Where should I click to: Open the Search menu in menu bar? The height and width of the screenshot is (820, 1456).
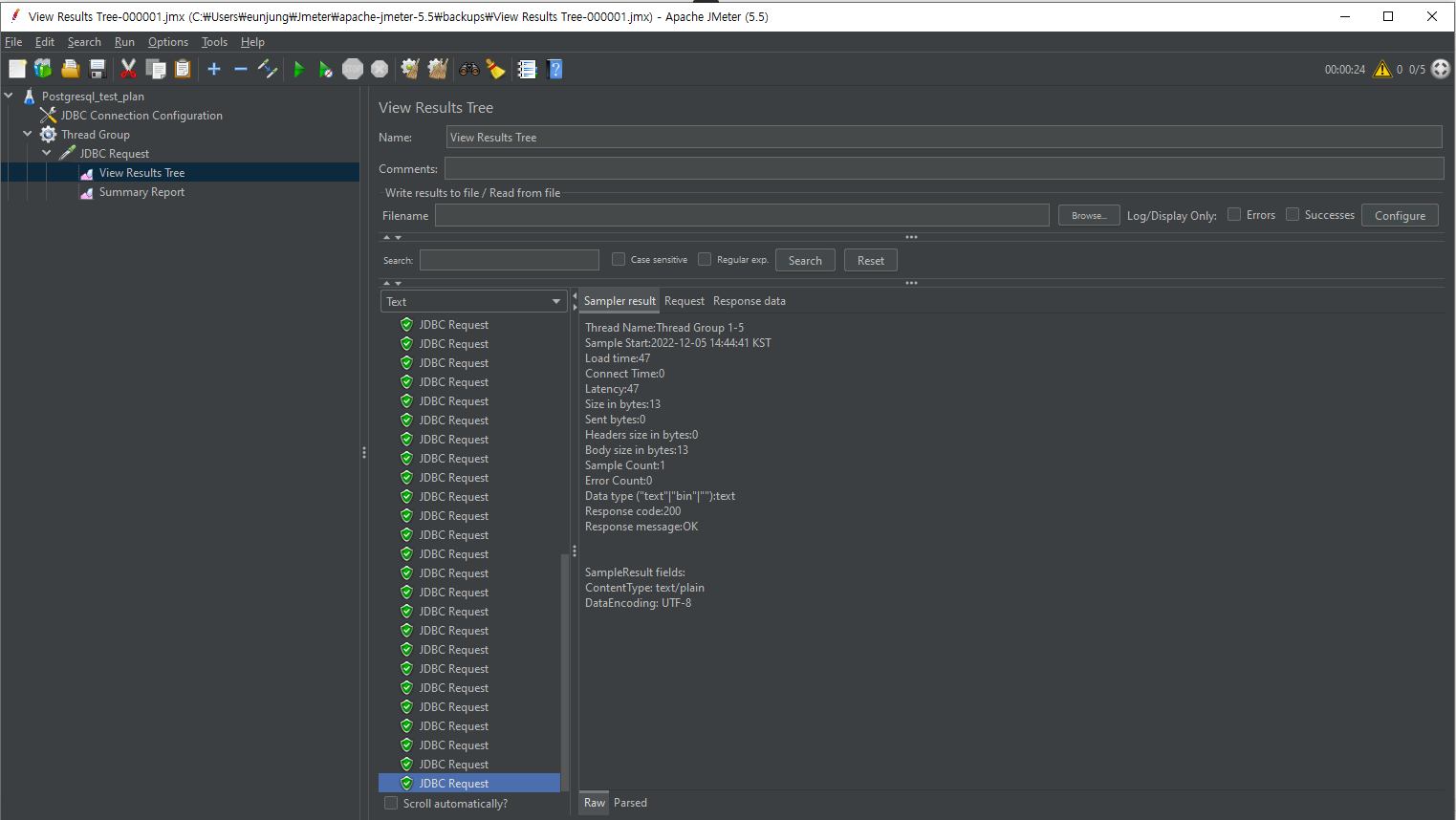pyautogui.click(x=84, y=42)
